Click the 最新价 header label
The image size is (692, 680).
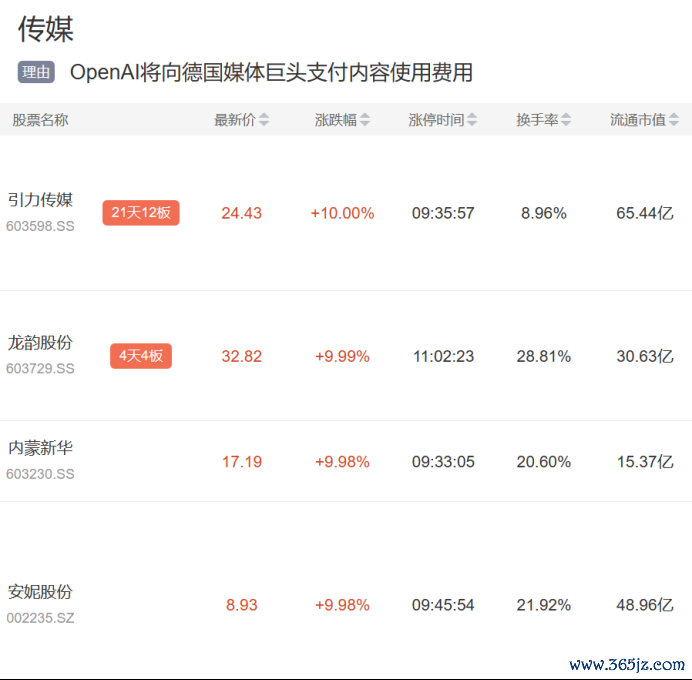pos(235,120)
